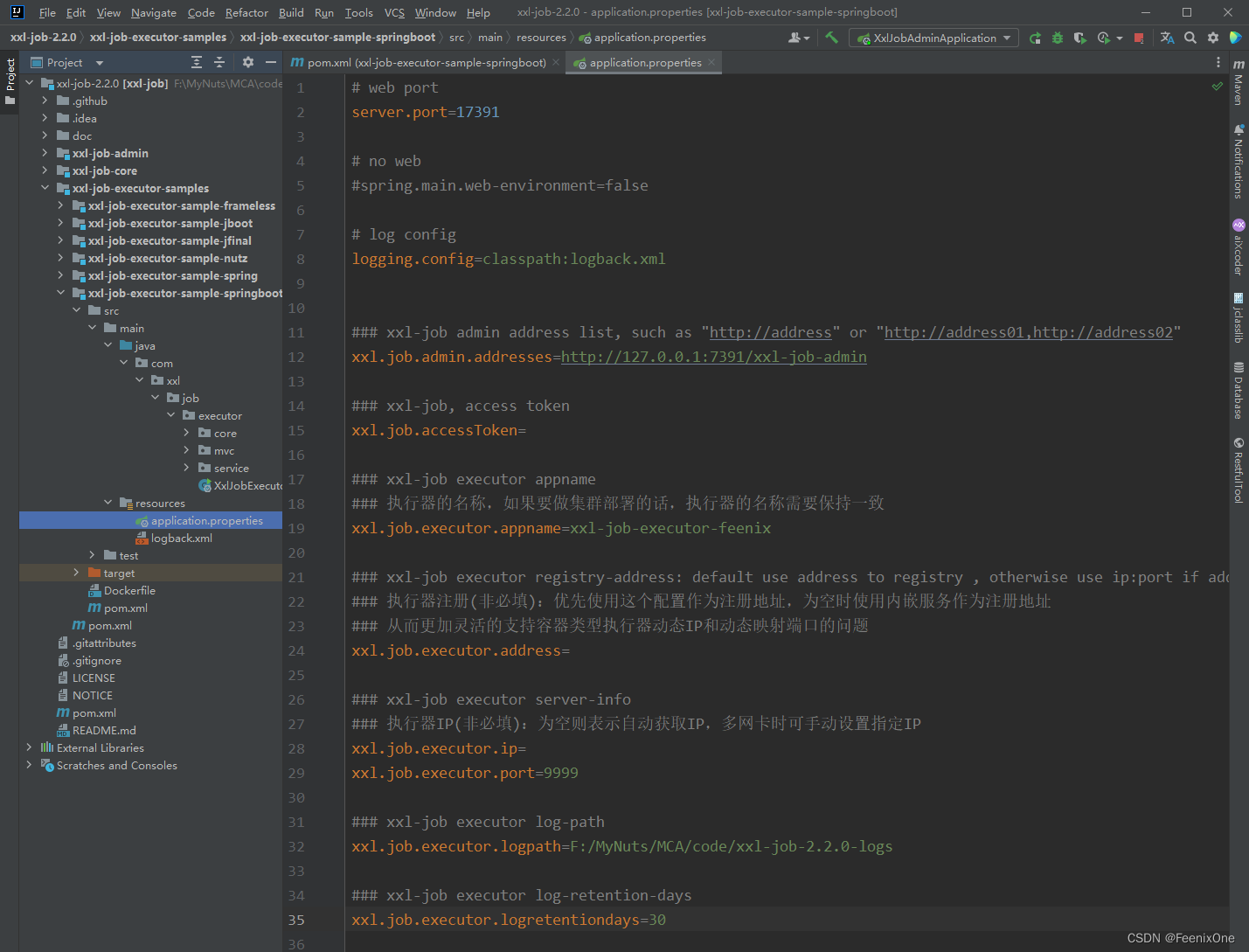Click xxl-job-executor-samples in the breadcrumb
This screenshot has height=952, width=1249.
(x=157, y=38)
